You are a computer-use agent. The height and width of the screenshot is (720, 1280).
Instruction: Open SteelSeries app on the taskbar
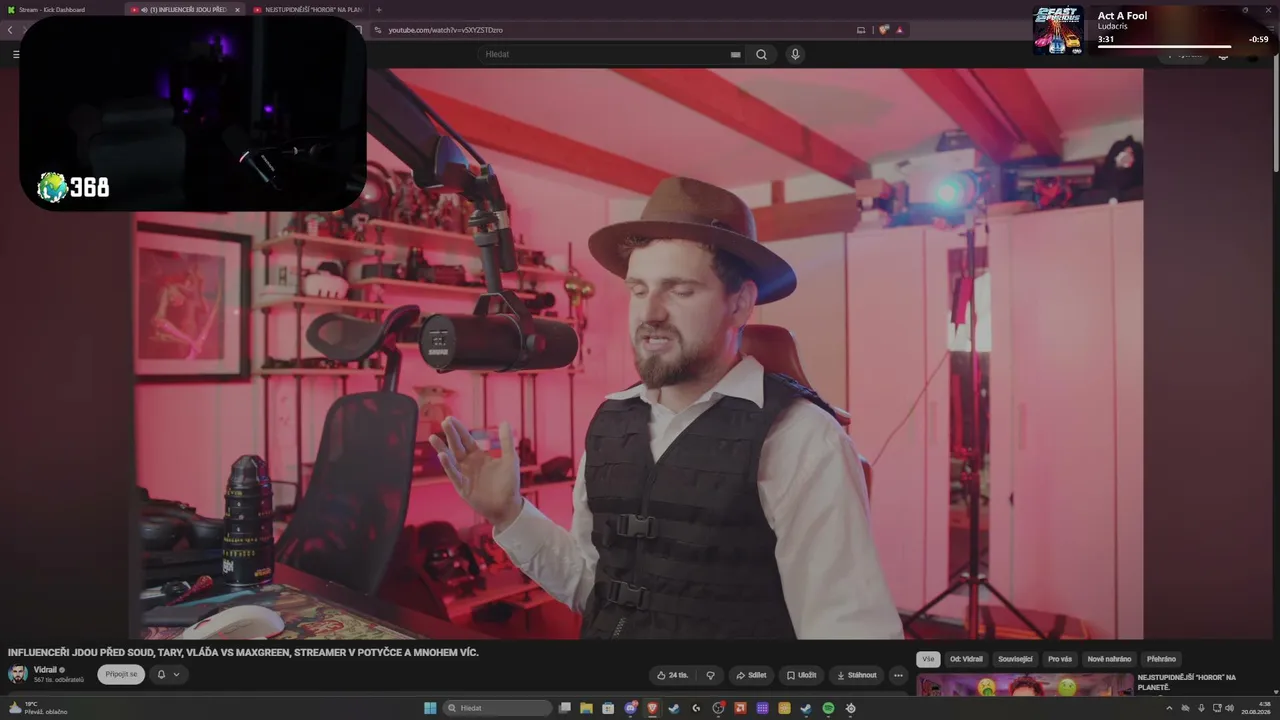pyautogui.click(x=850, y=708)
